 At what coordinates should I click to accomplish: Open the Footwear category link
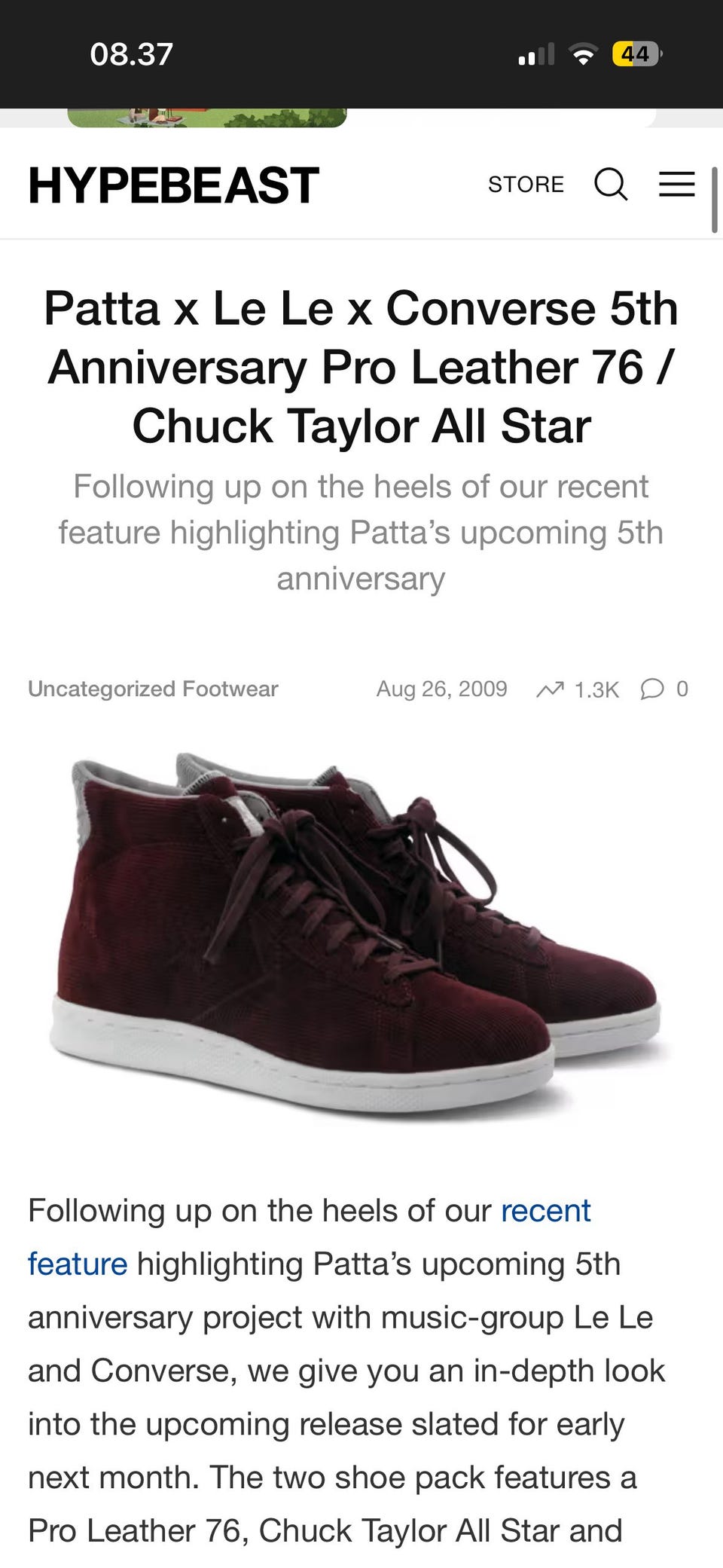click(230, 689)
